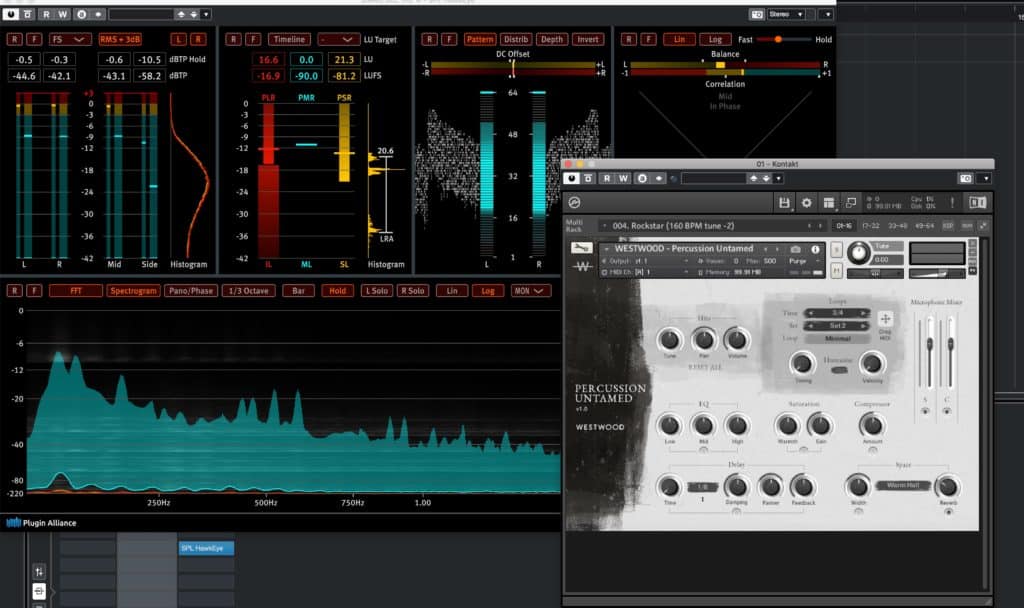This screenshot has height=608, width=1024.
Task: Click RESET ALL under the Hits knobs
Action: click(x=705, y=367)
